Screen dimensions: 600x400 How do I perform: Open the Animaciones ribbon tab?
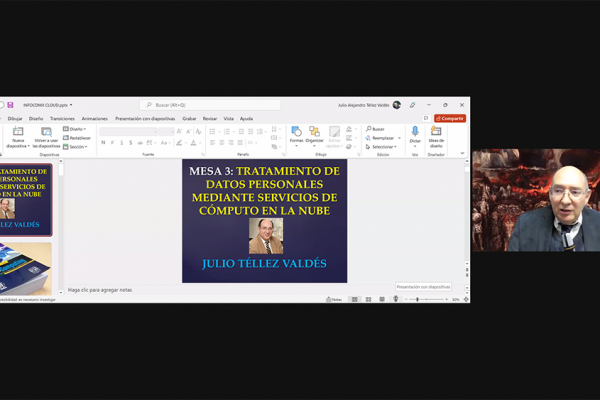pos(95,119)
